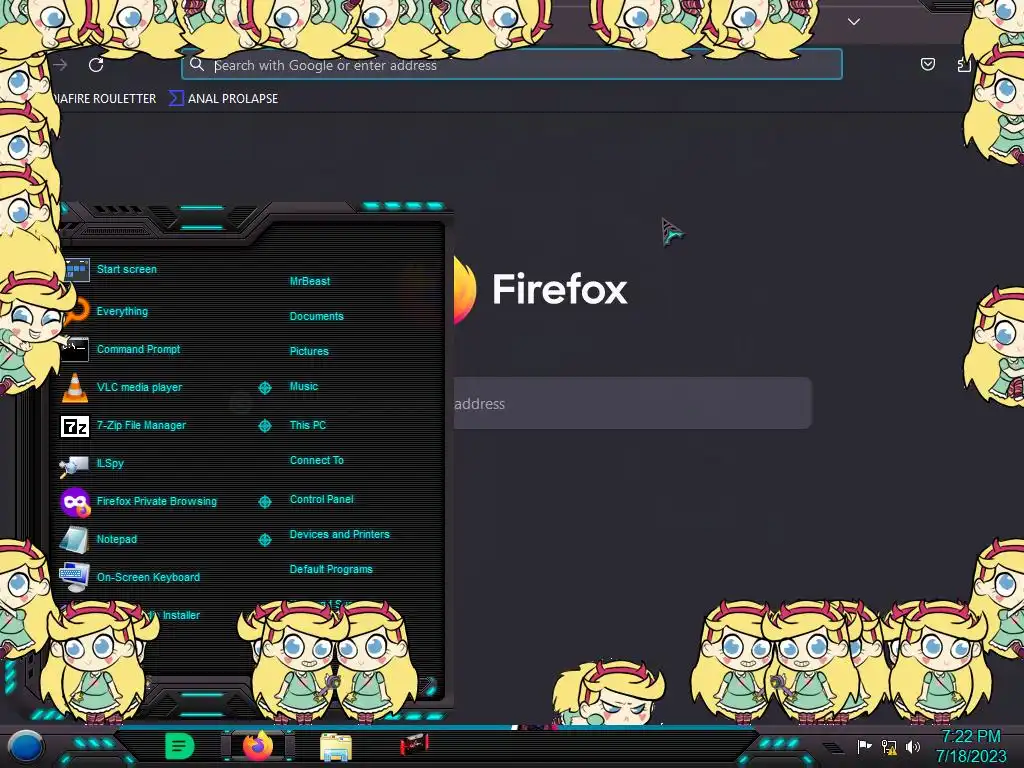Open the IAFIRE ROULETTER bookmark
This screenshot has width=1024, height=768.
(x=104, y=99)
